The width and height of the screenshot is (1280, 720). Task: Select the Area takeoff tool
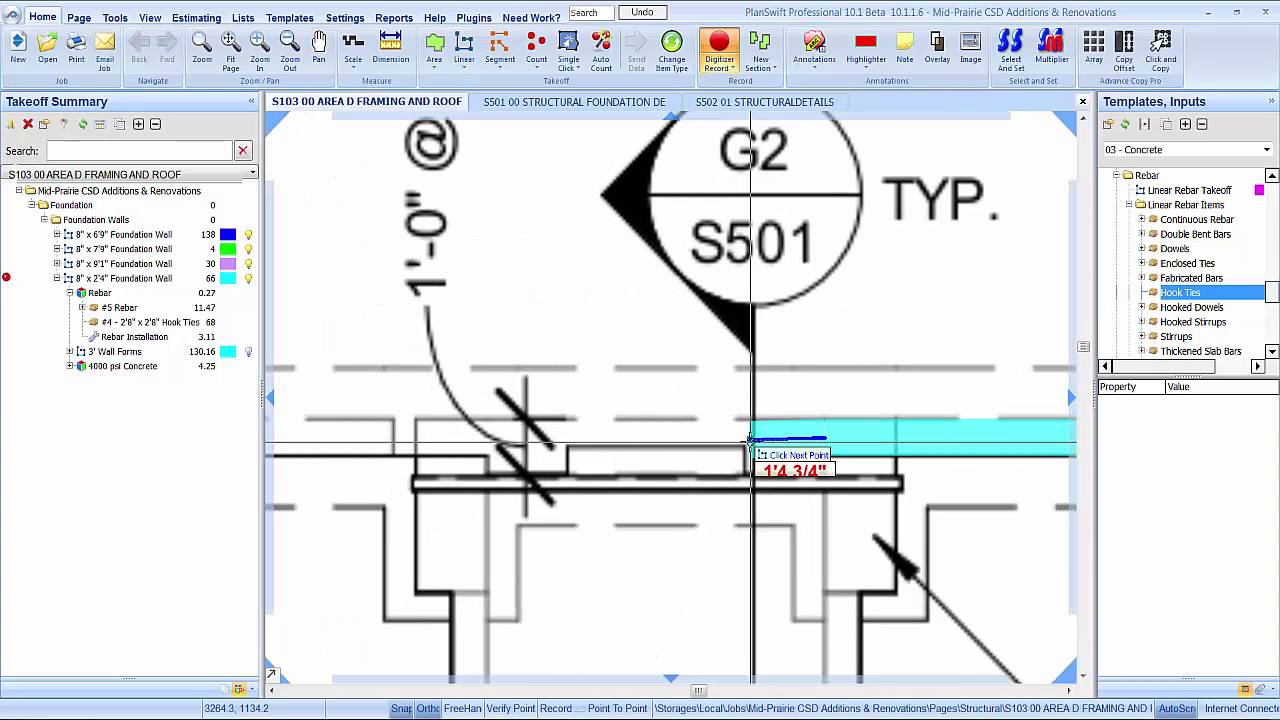click(434, 47)
